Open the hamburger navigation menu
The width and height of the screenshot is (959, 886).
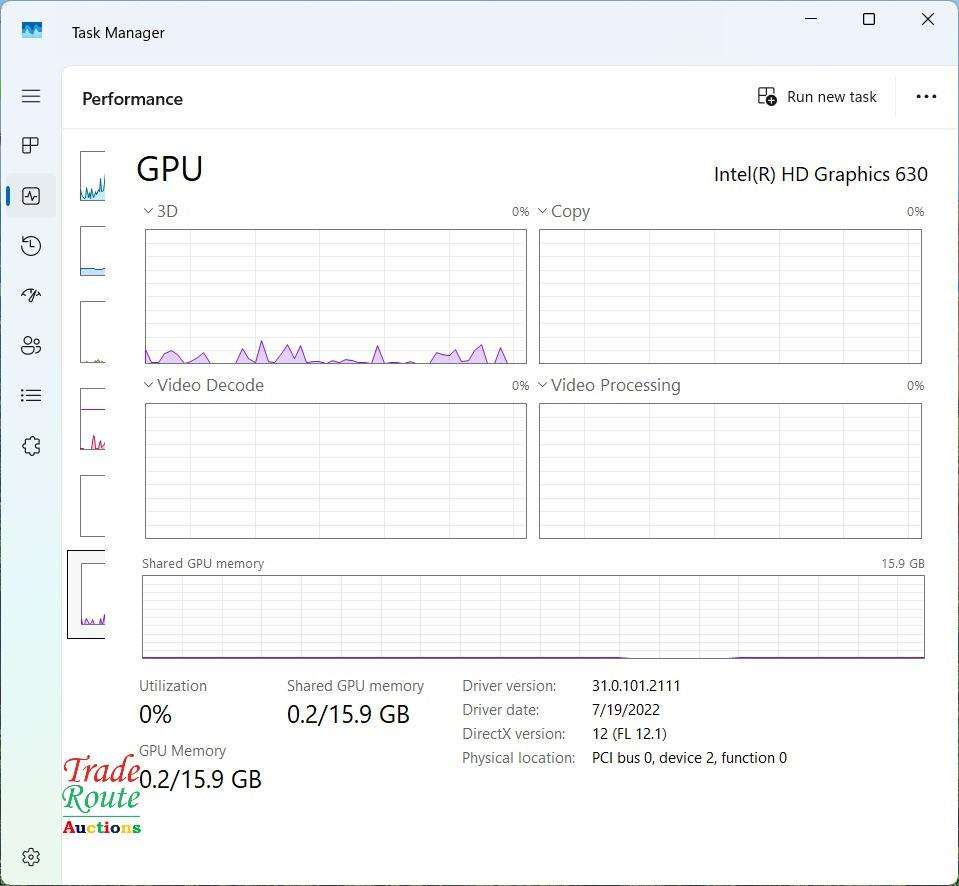pyautogui.click(x=31, y=96)
